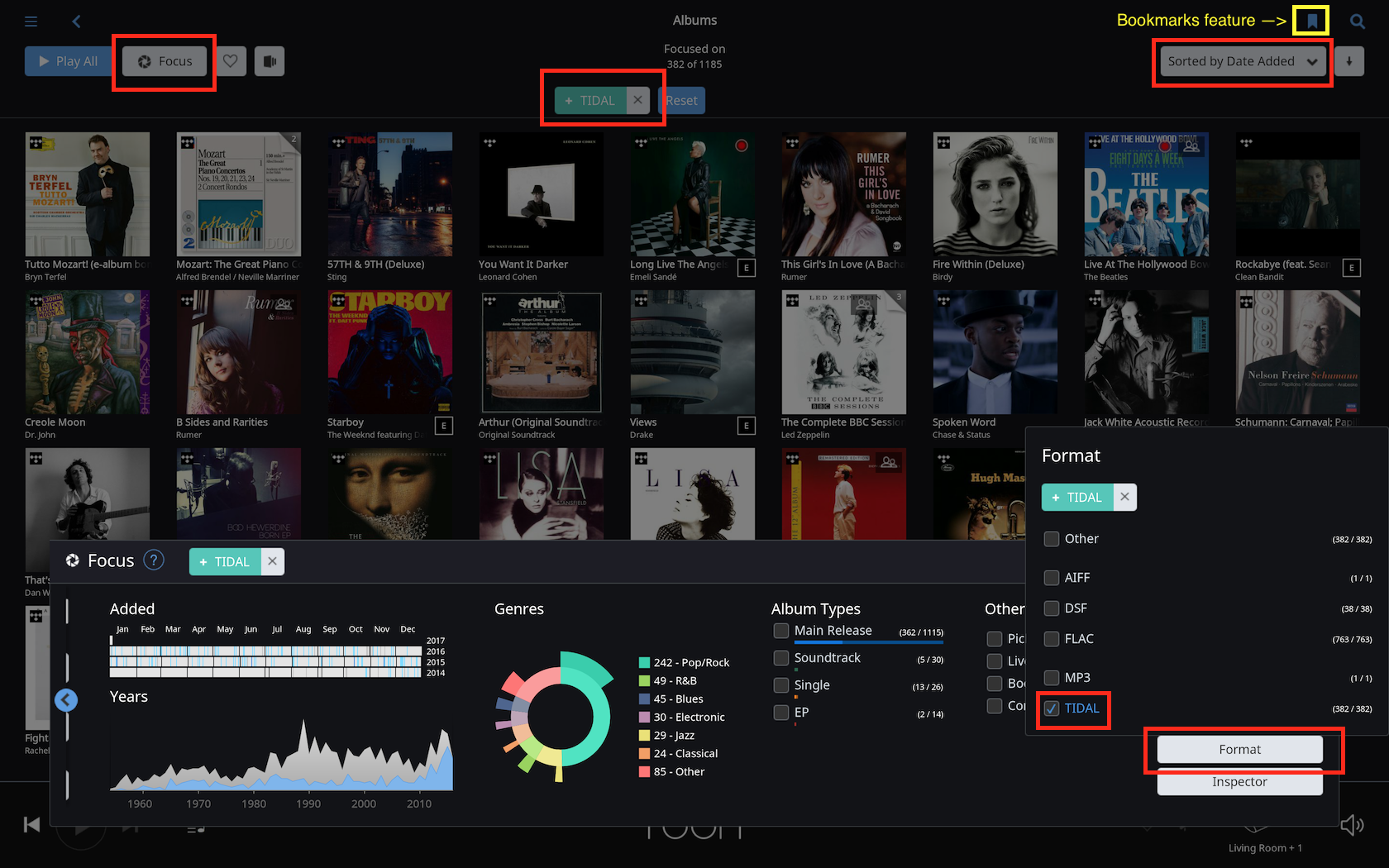Viewport: 1389px width, 868px height.
Task: Check the Other format checkbox
Action: (x=1052, y=539)
